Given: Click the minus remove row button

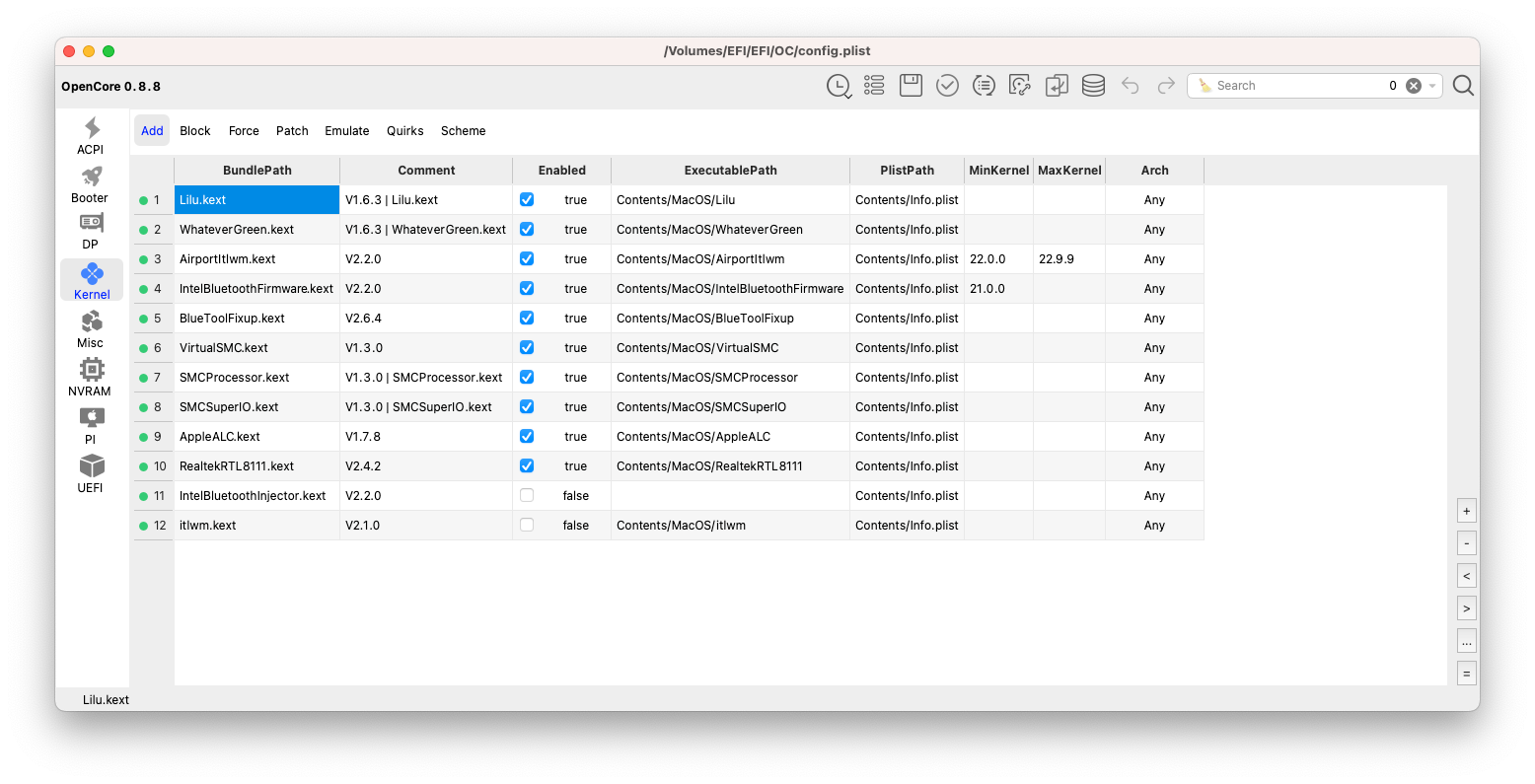Looking at the screenshot, I should 1467,543.
